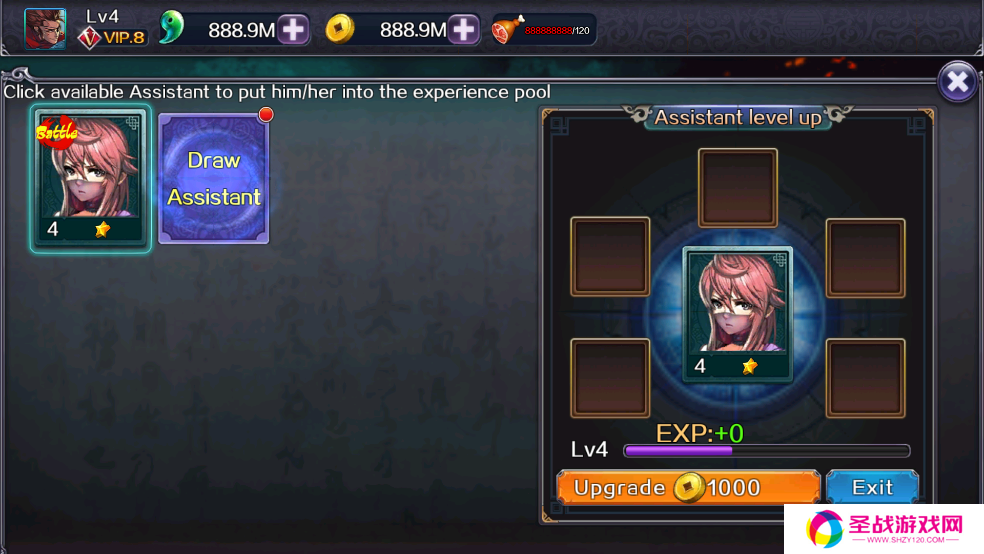This screenshot has width=984, height=554.
Task: Open the player avatar portrait
Action: (x=45, y=29)
